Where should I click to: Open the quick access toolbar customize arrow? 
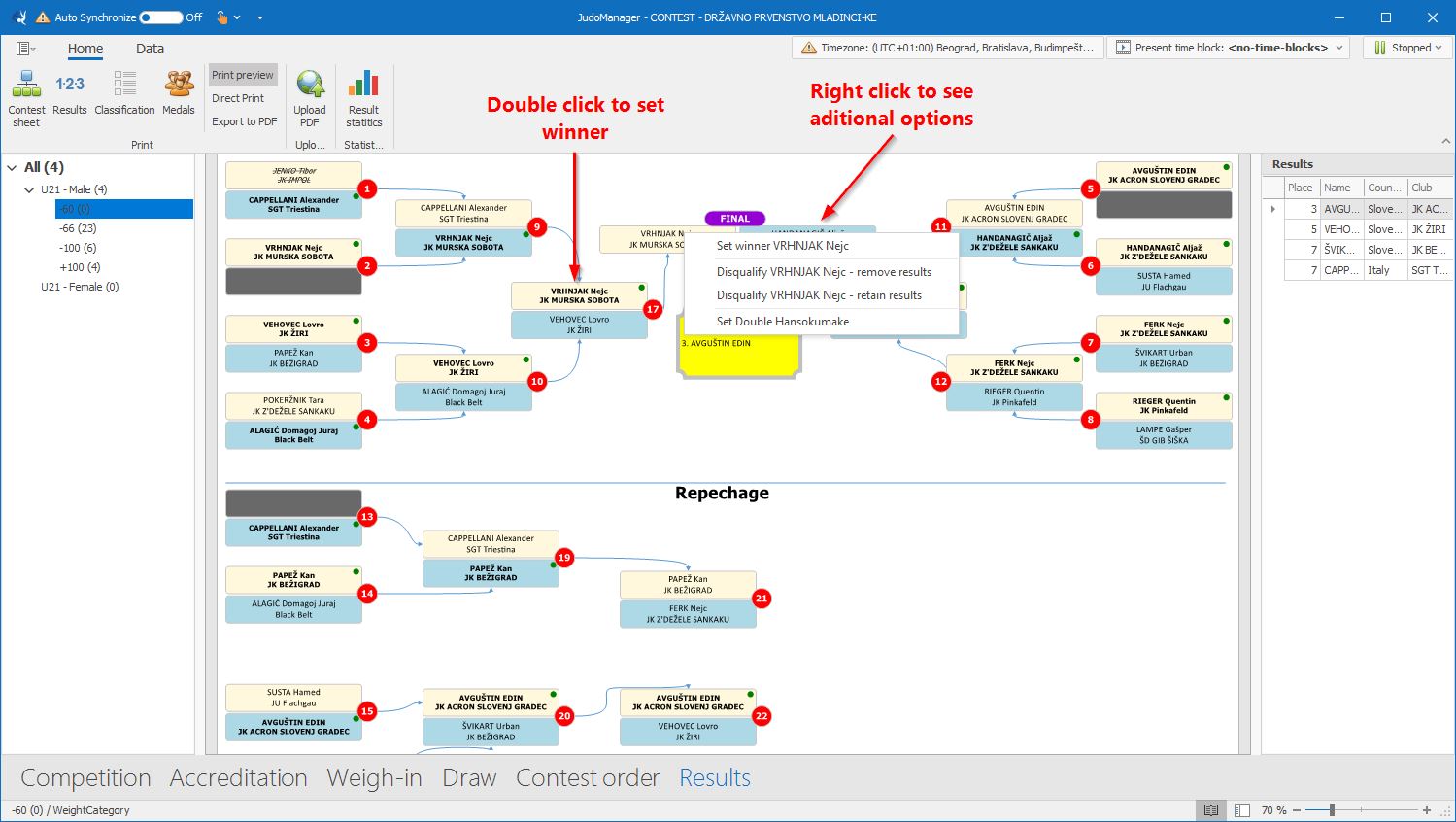click(259, 17)
